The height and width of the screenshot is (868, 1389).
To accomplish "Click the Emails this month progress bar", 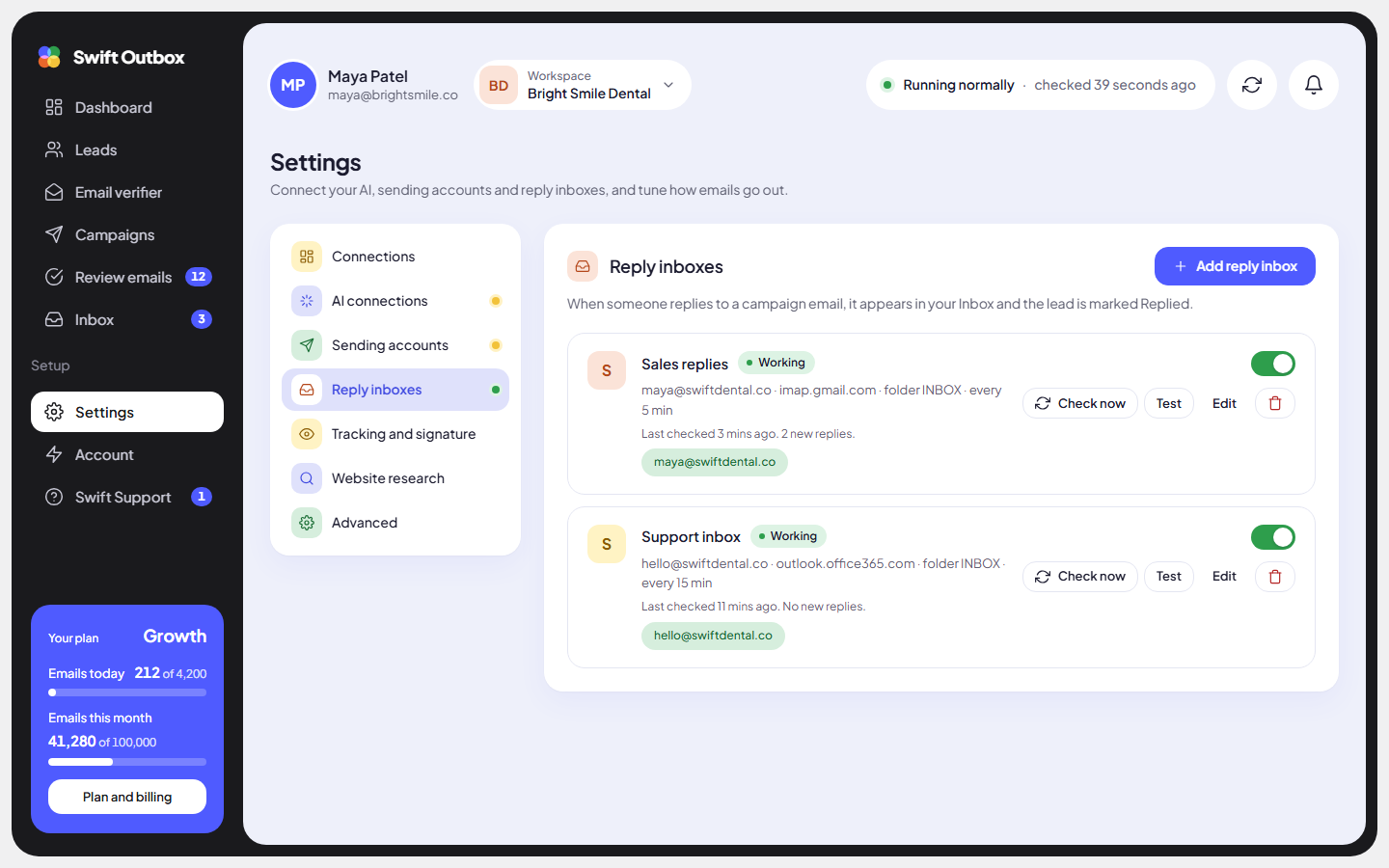I will tap(127, 762).
